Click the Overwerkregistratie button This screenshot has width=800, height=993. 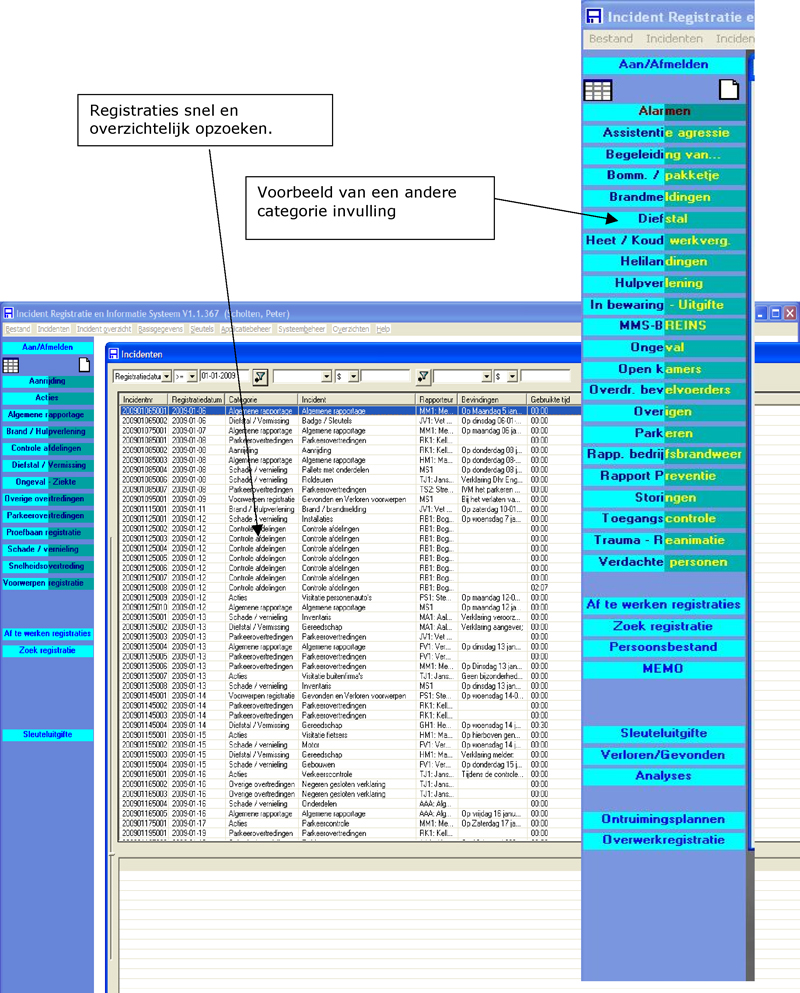point(664,840)
